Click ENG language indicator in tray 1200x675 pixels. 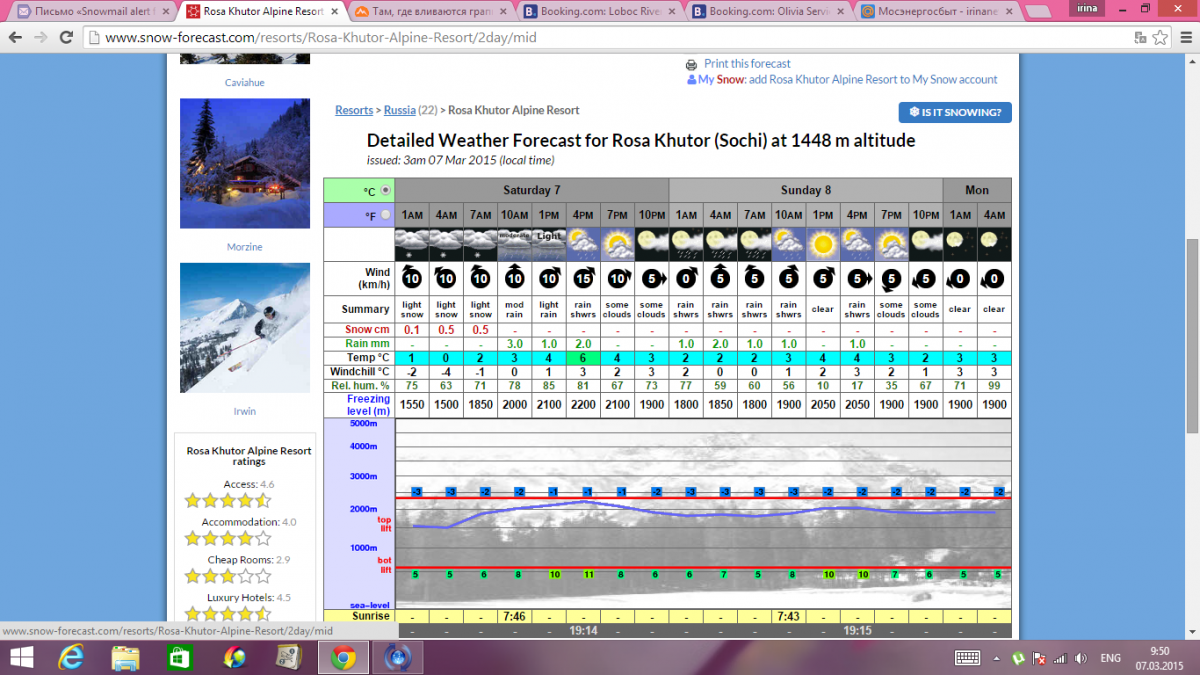1111,658
